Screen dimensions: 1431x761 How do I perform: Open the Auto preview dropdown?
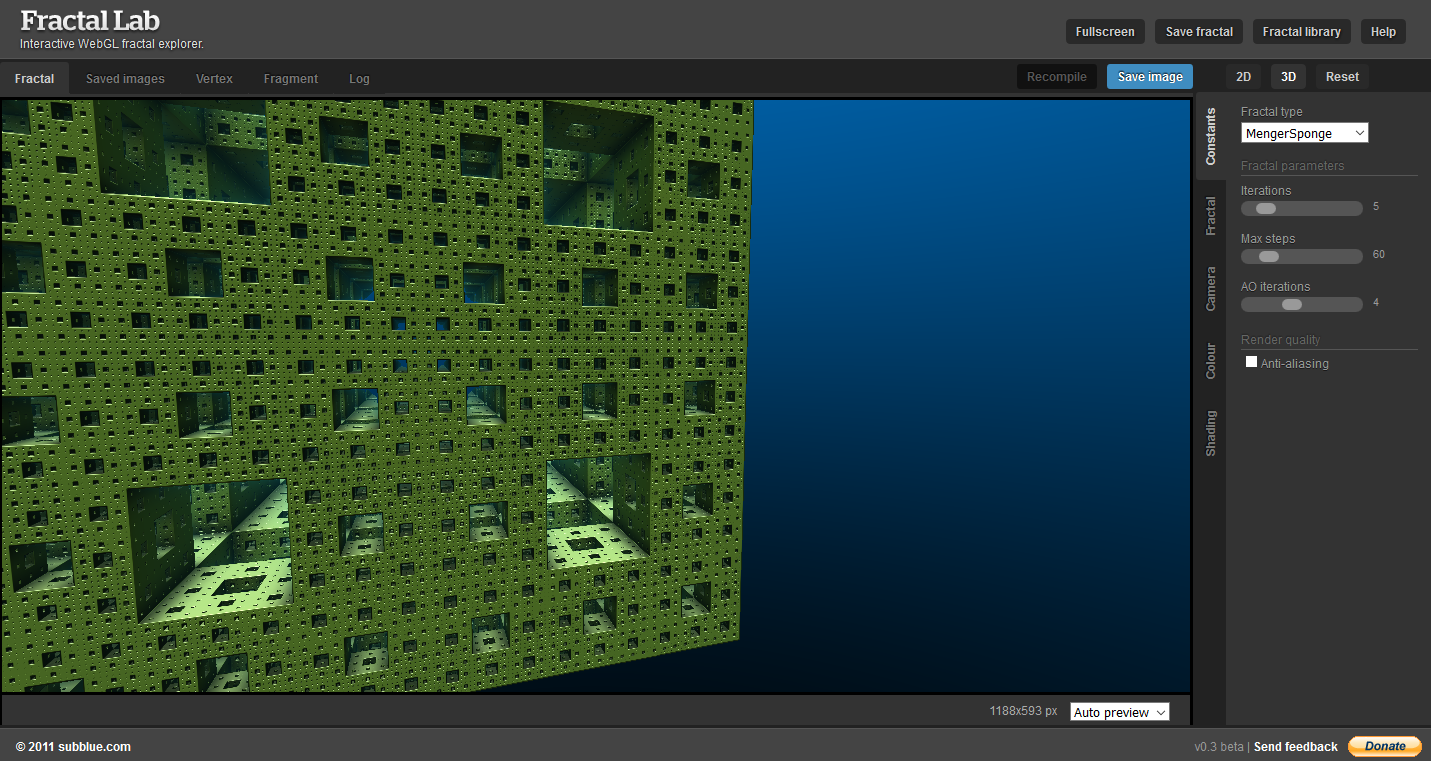click(1120, 712)
